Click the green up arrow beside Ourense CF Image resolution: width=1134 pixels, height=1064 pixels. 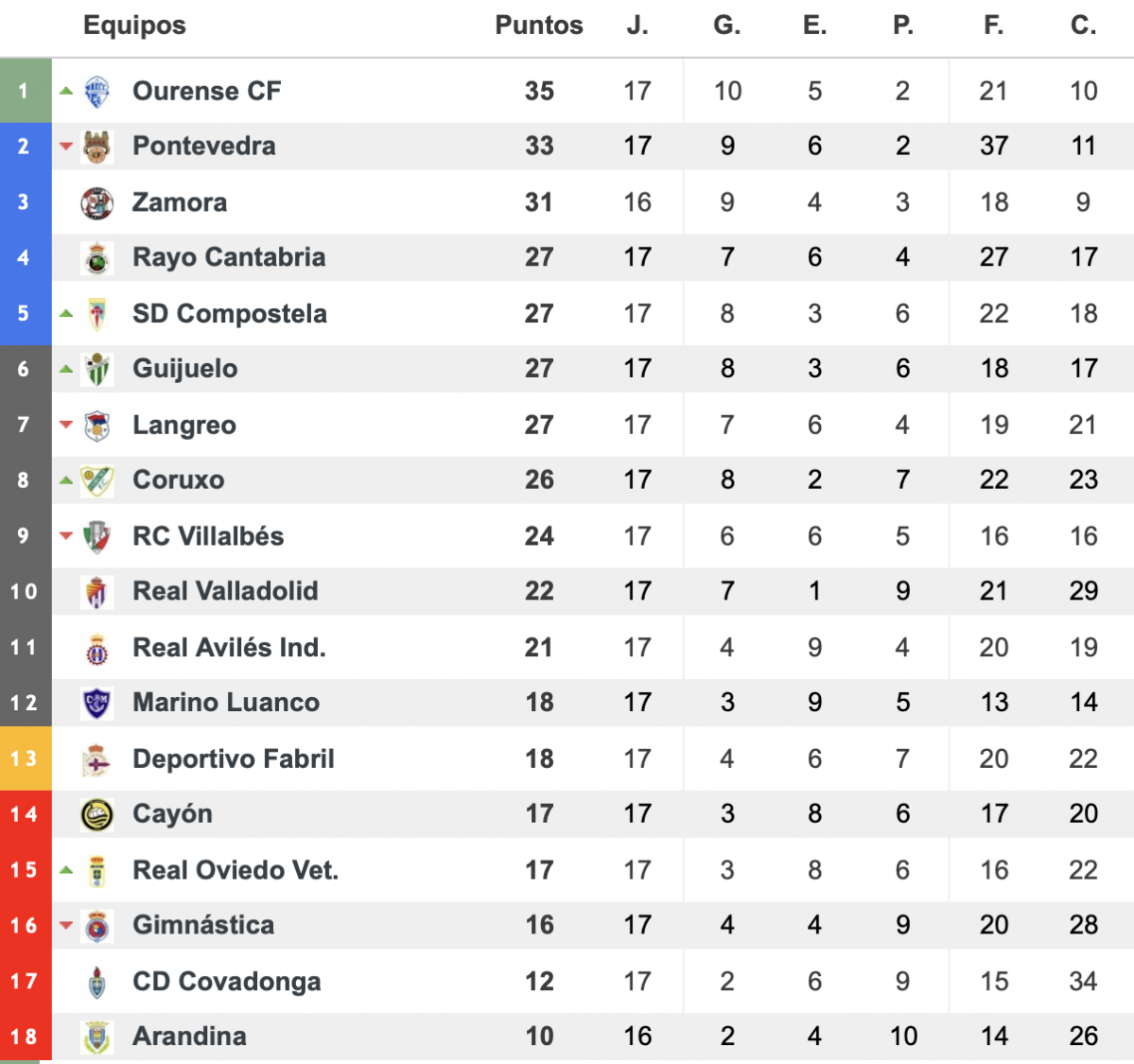66,91
